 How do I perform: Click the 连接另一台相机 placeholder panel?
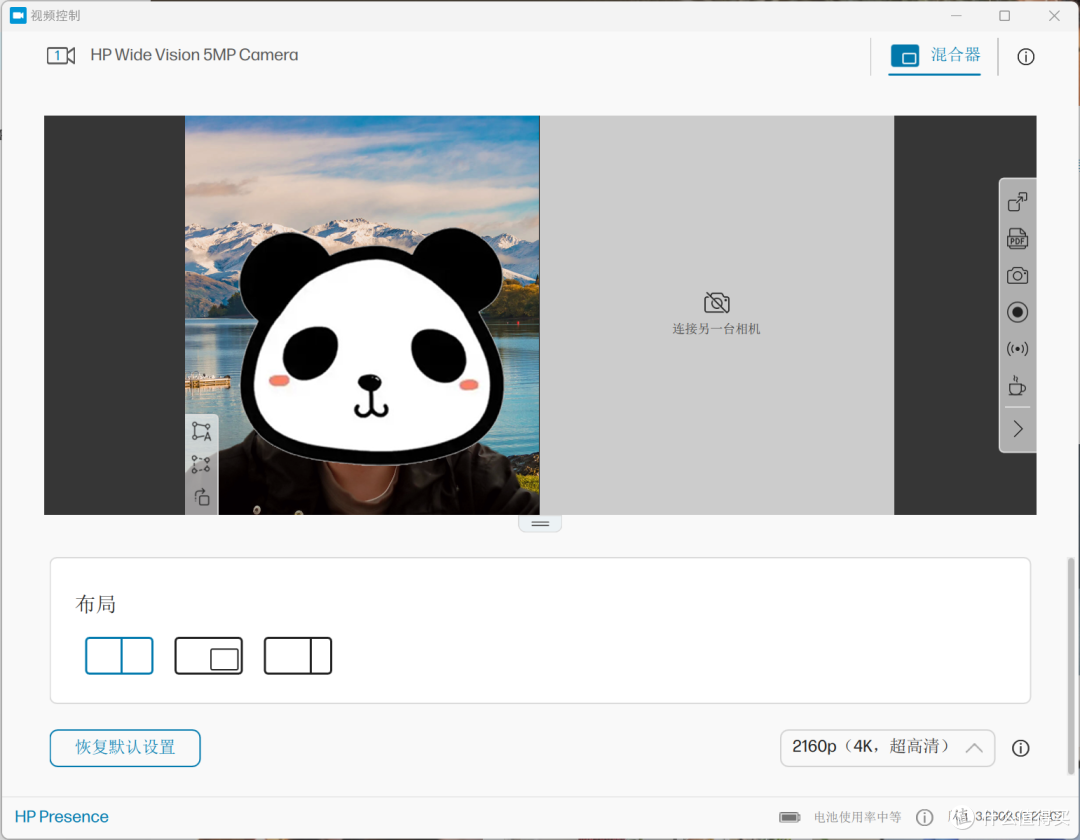tap(716, 315)
